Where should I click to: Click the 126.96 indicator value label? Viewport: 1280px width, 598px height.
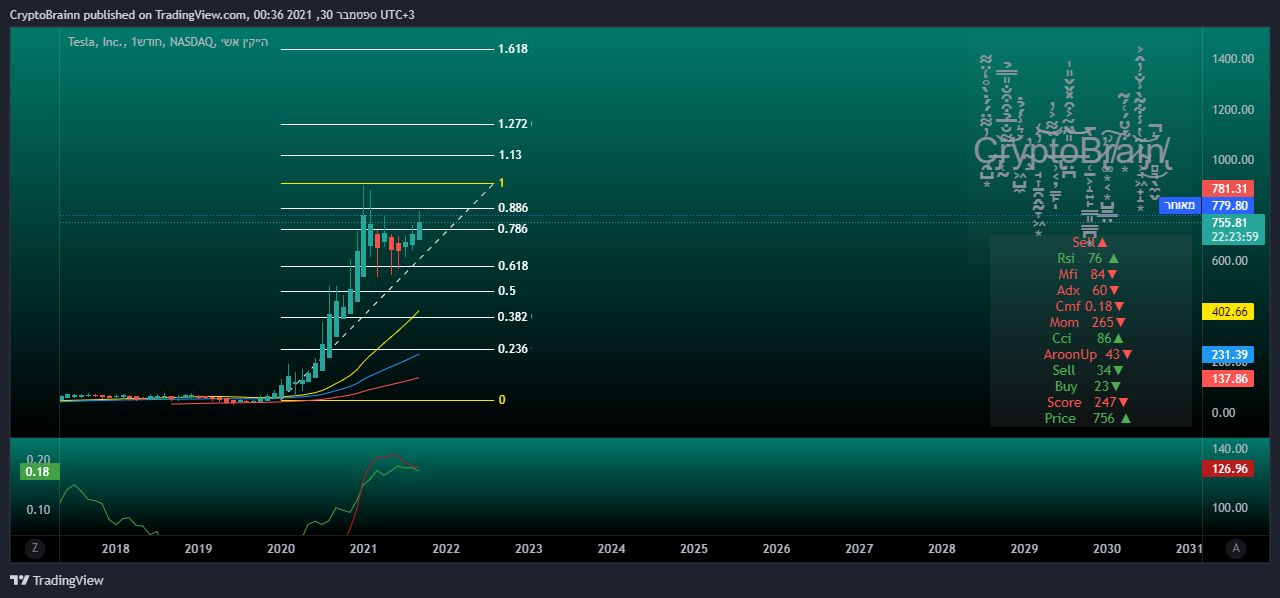[x=1227, y=468]
